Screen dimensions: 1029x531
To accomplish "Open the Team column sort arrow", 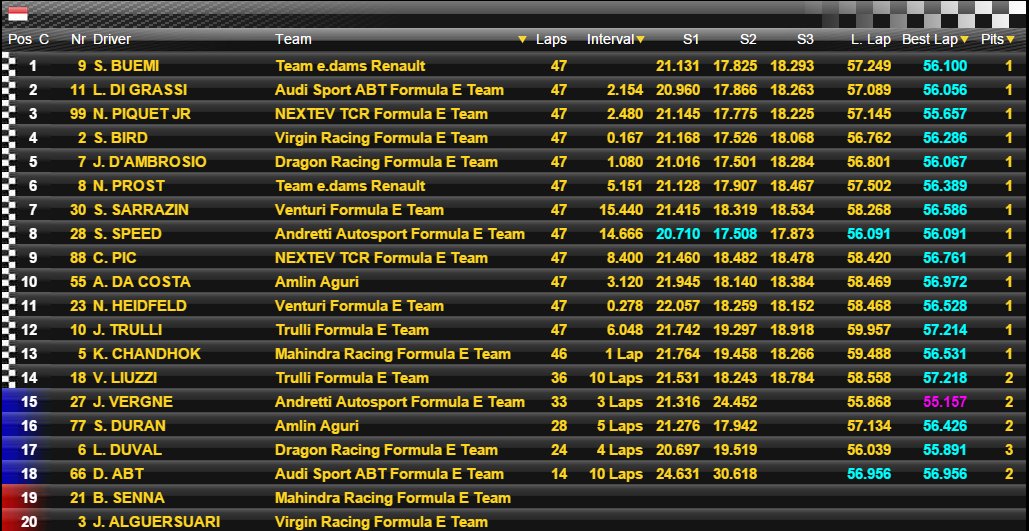I will coord(522,40).
